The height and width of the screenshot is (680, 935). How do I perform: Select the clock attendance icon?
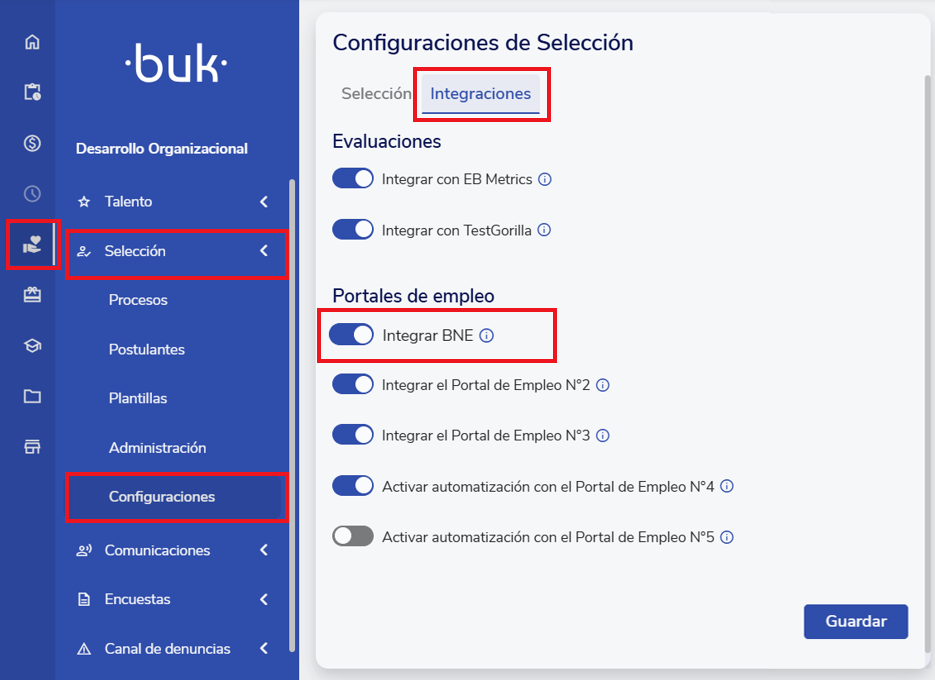32,194
